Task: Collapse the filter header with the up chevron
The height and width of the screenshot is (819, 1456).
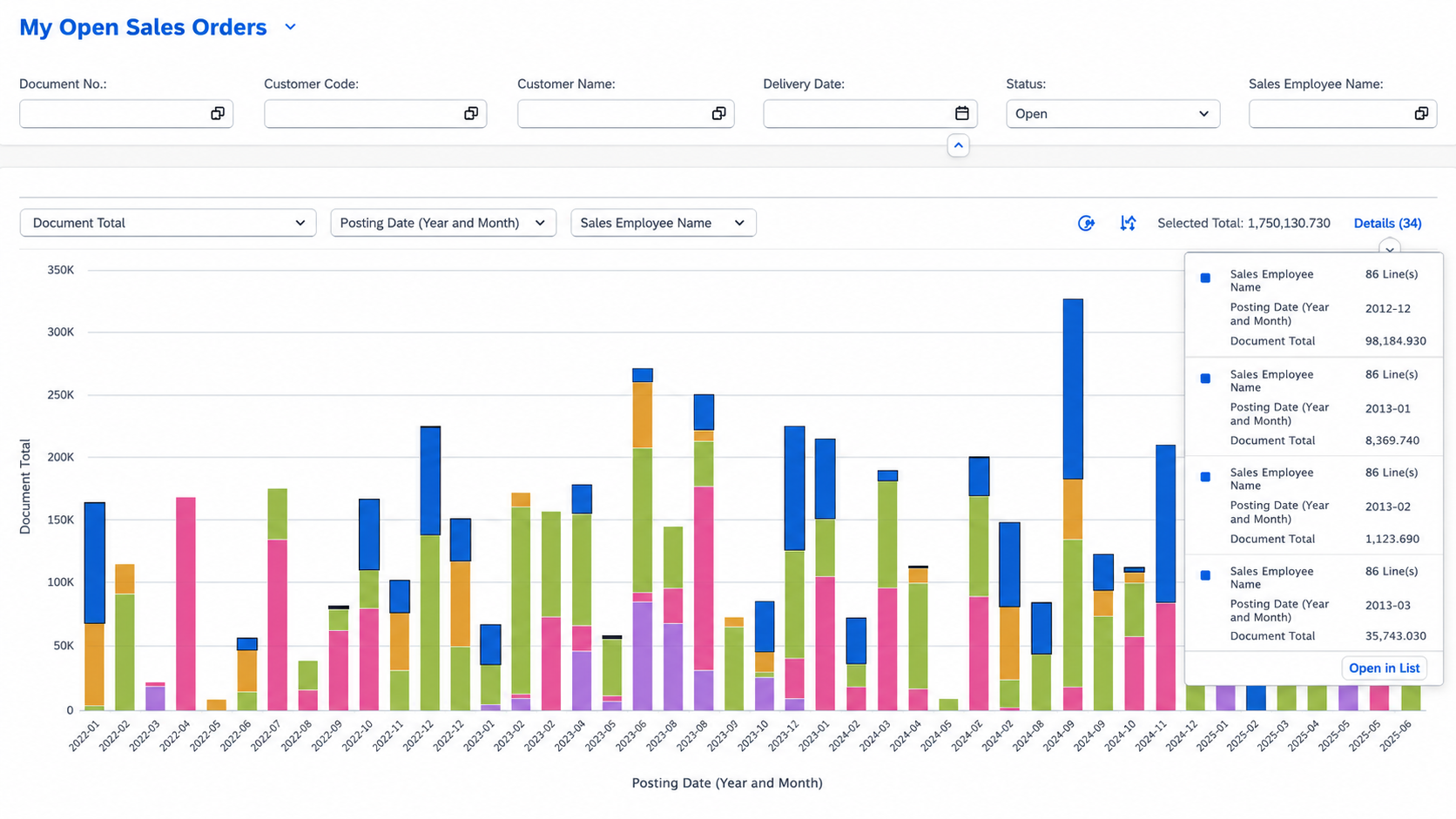Action: (x=958, y=145)
